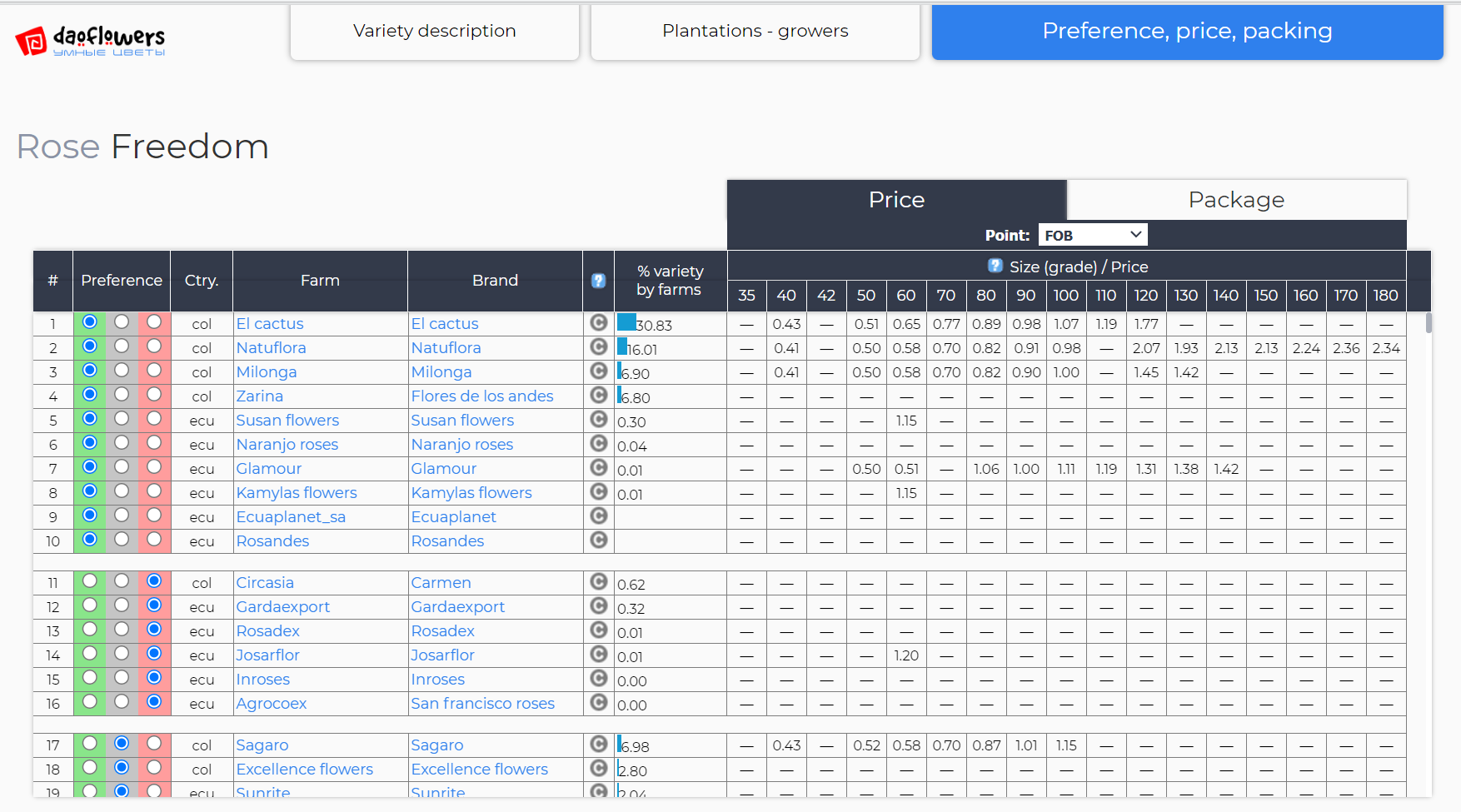Click the copyright icon in Josarflor row
The image size is (1461, 812).
[x=598, y=654]
